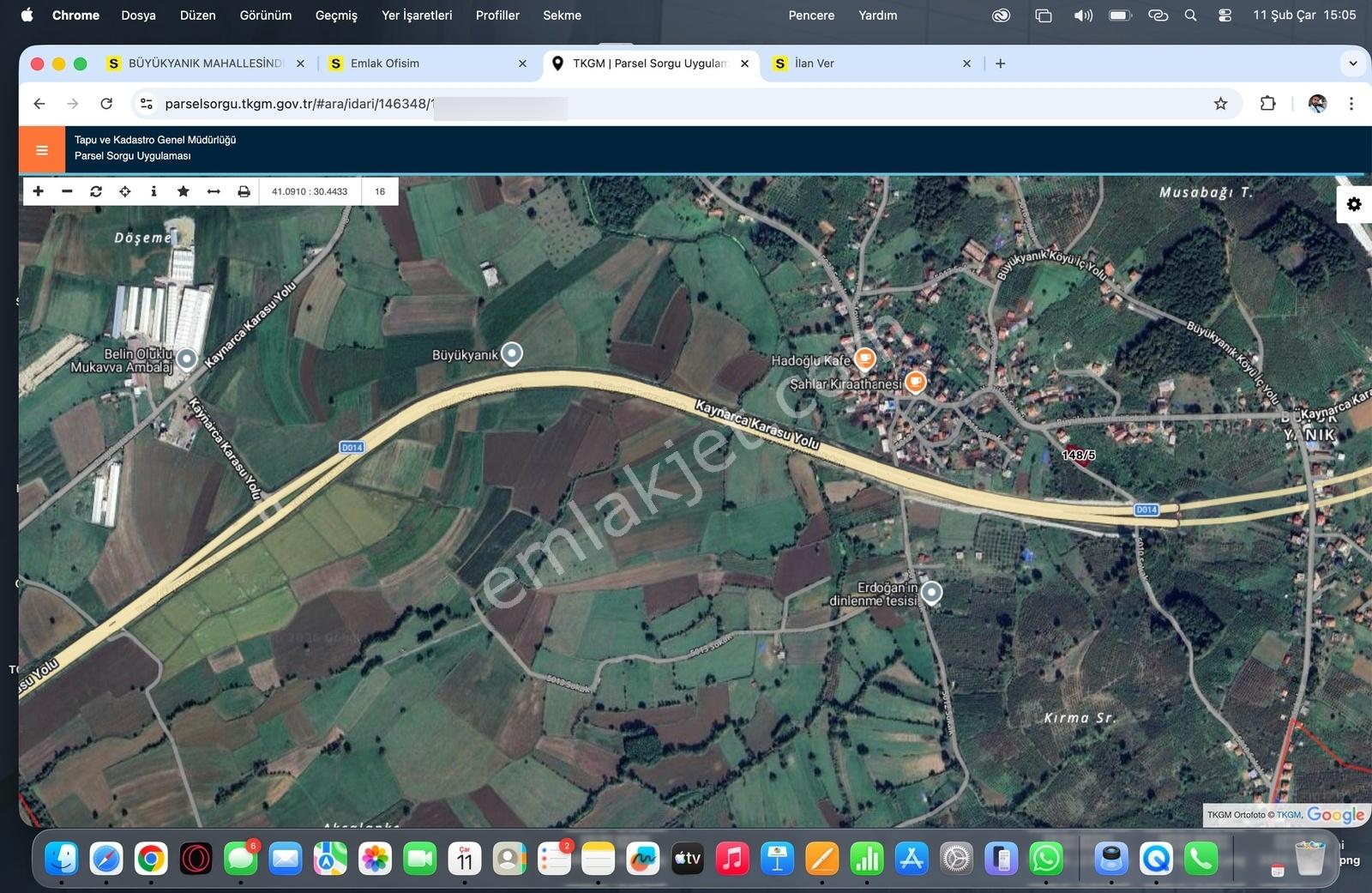The width and height of the screenshot is (1372, 893).
Task: Open the Yardım menu
Action: pos(878,15)
